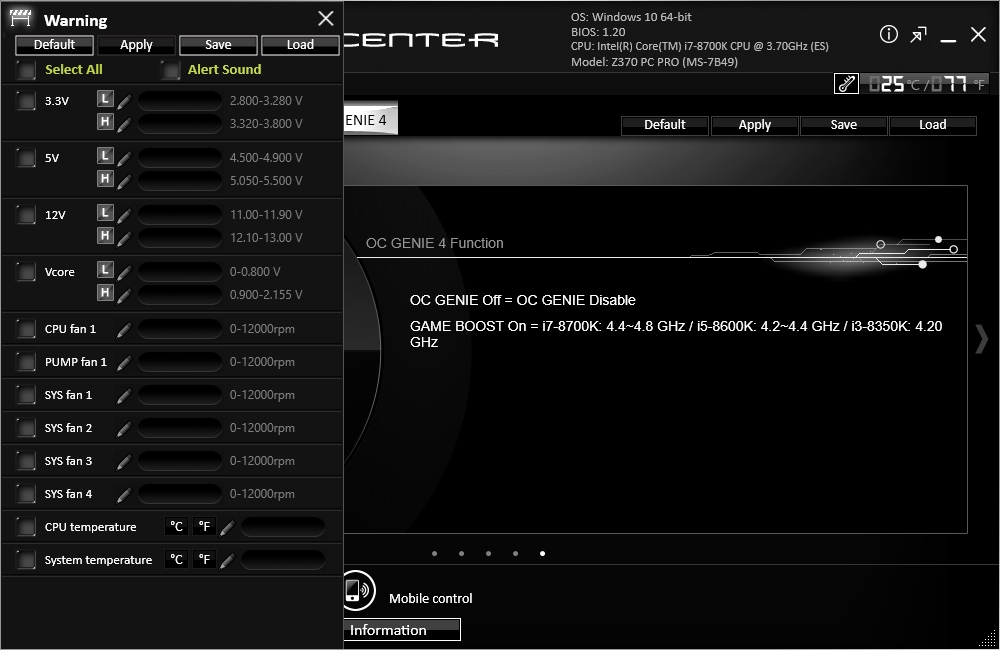The image size is (1000, 650).
Task: Select the OC GENIE 4 tab
Action: pyautogui.click(x=370, y=119)
